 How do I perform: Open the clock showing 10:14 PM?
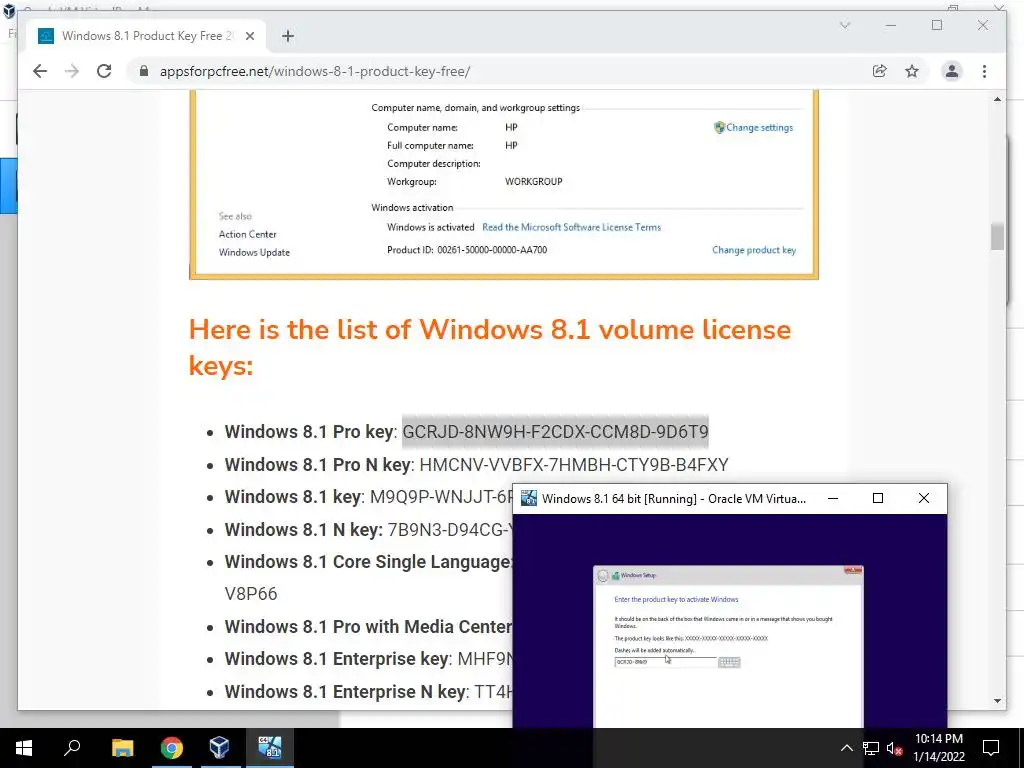click(938, 748)
